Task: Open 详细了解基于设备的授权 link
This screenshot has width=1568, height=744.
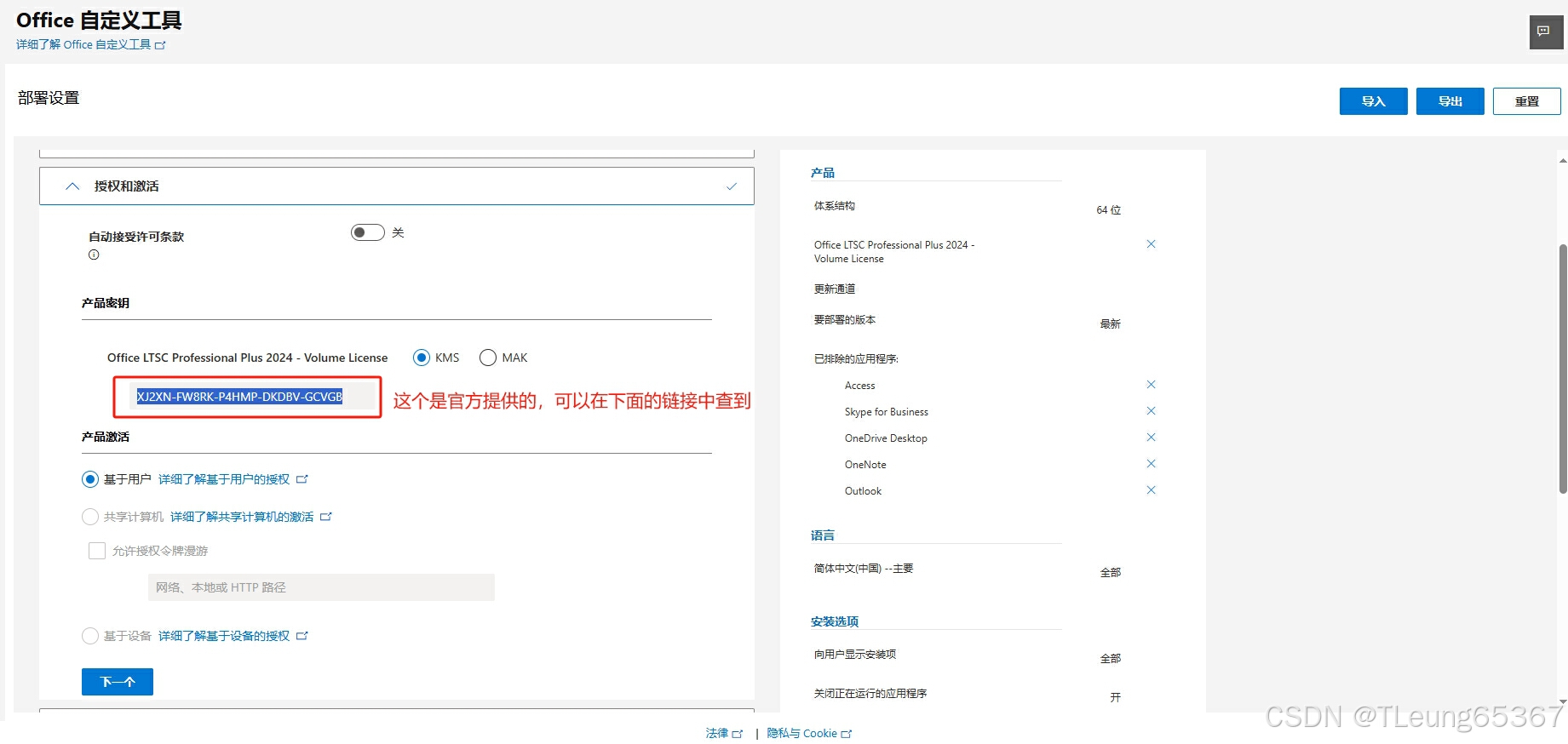Action: 233,636
